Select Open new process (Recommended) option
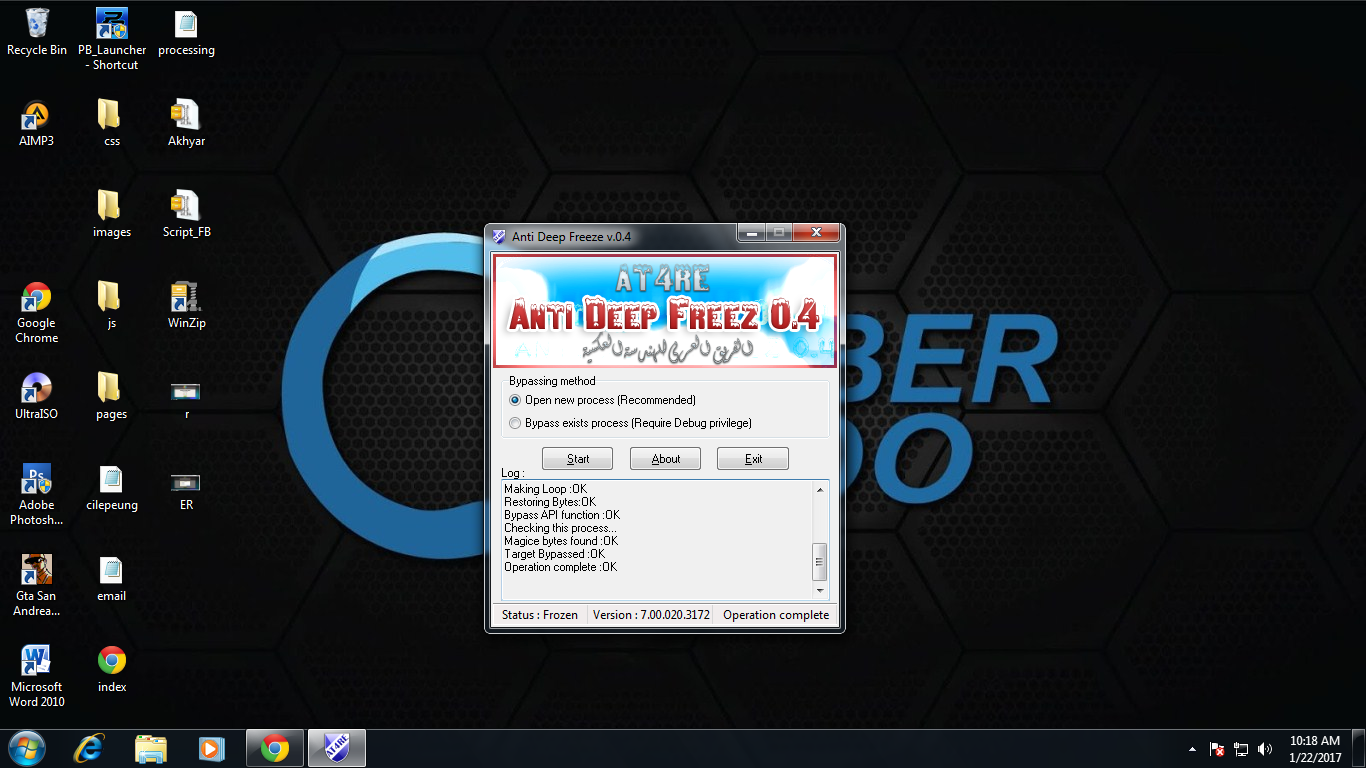1366x768 pixels. pyautogui.click(x=602, y=400)
